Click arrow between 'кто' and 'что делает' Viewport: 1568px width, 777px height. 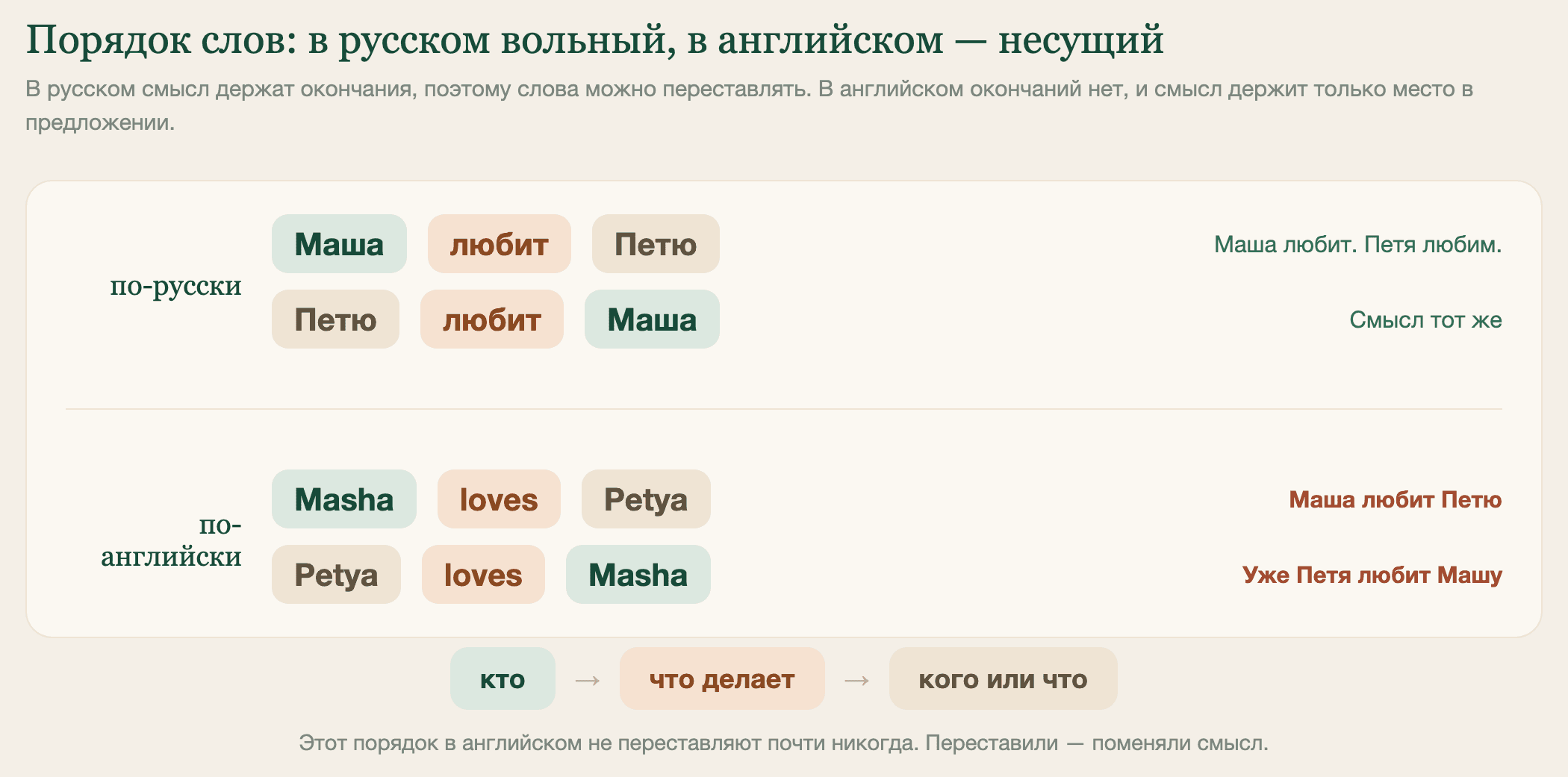pos(588,680)
